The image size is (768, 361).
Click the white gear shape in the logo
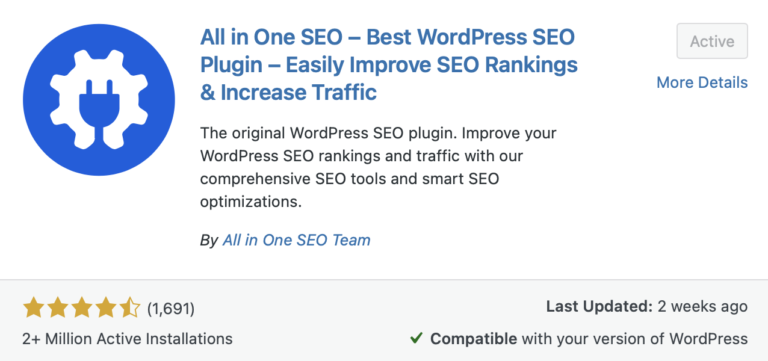(x=99, y=98)
